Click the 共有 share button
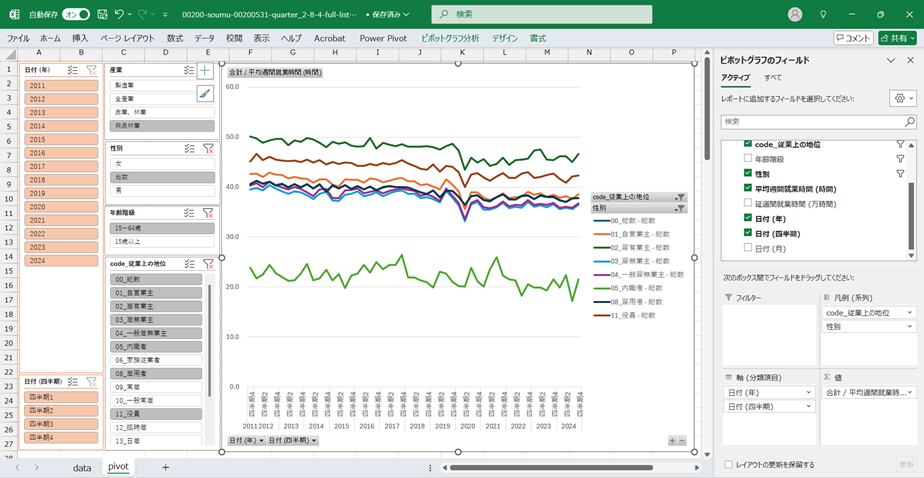Viewport: 924px width, 478px height. point(897,38)
